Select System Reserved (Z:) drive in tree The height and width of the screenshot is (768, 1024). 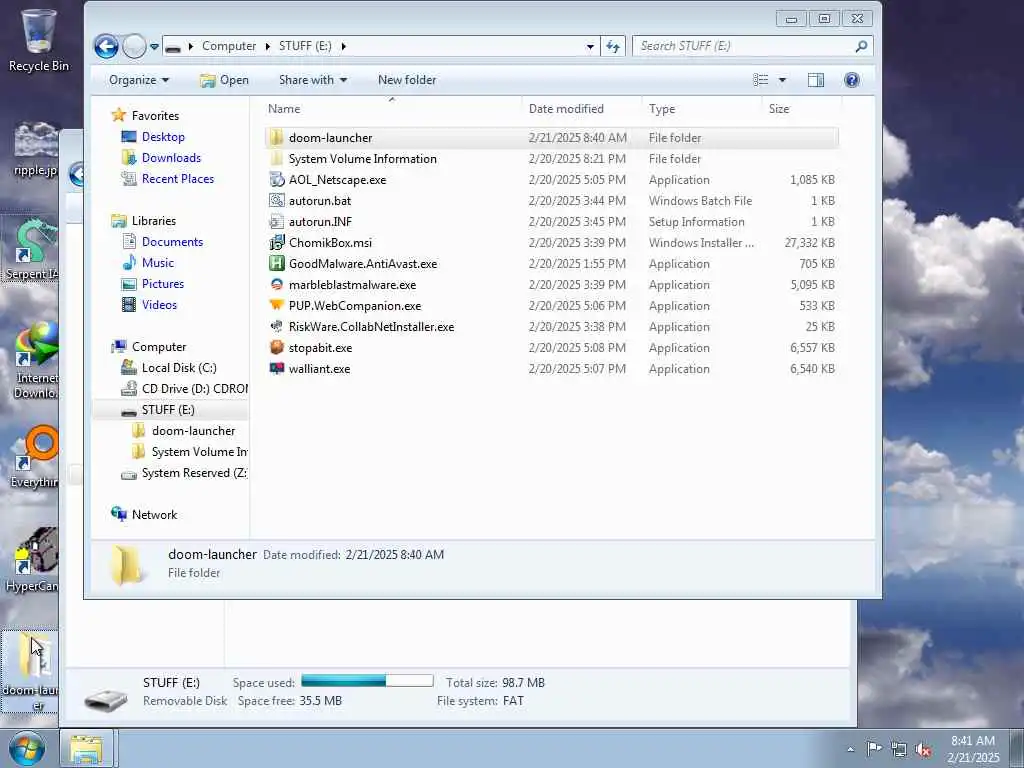[194, 473]
